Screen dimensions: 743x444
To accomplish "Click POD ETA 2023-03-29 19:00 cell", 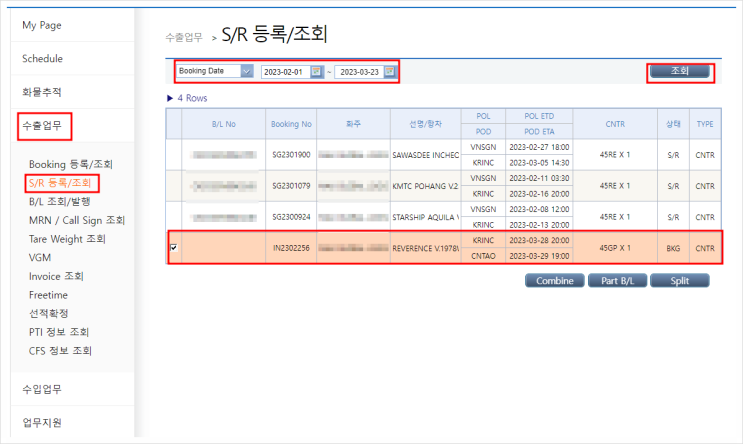I will [539, 256].
